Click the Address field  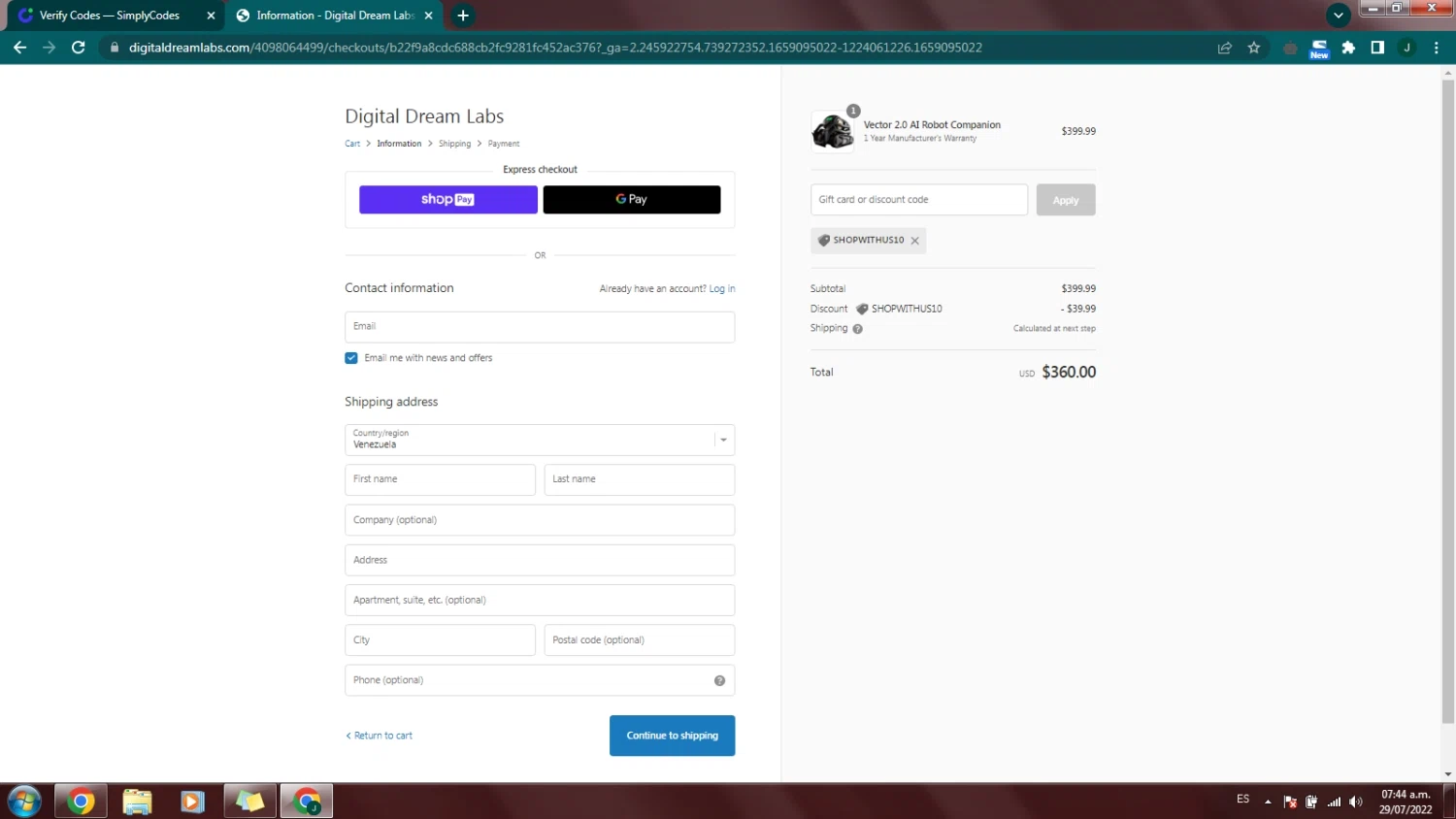point(540,560)
